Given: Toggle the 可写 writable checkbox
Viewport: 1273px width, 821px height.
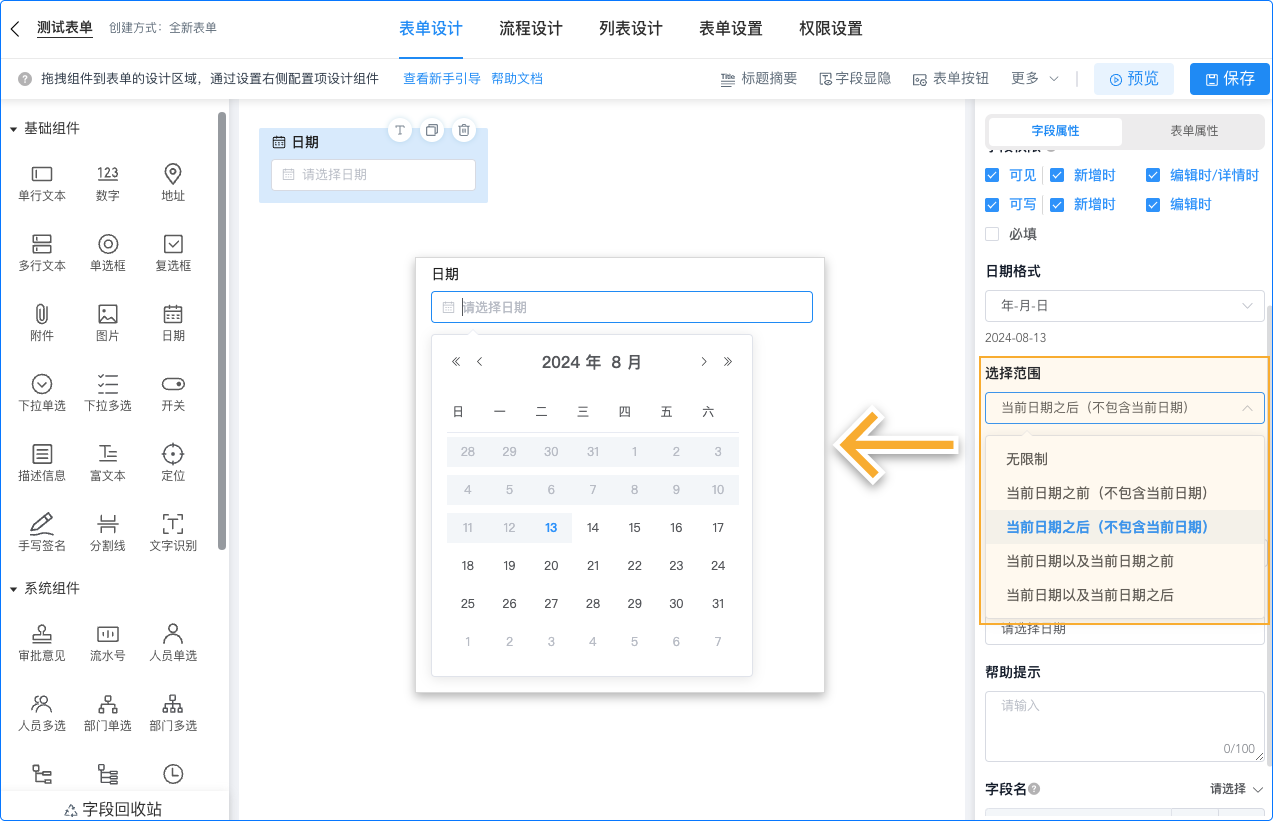Looking at the screenshot, I should [x=991, y=204].
